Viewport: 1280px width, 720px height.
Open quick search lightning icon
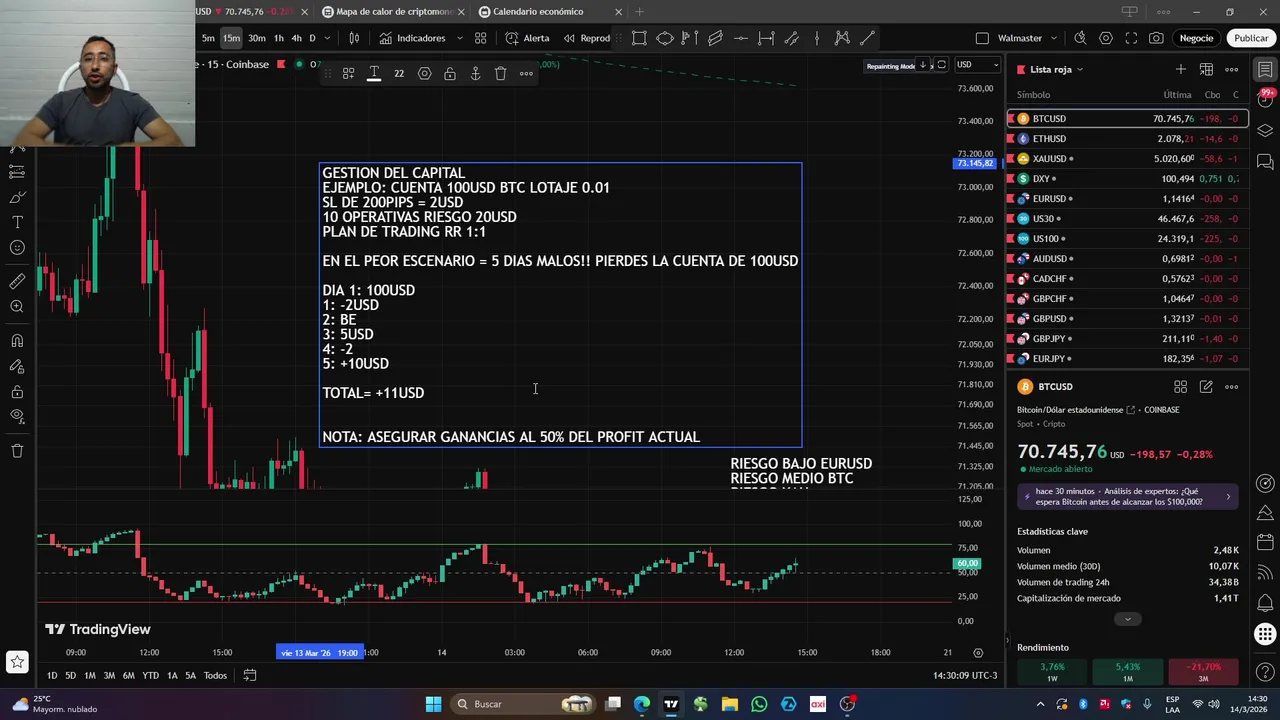pos(1080,38)
